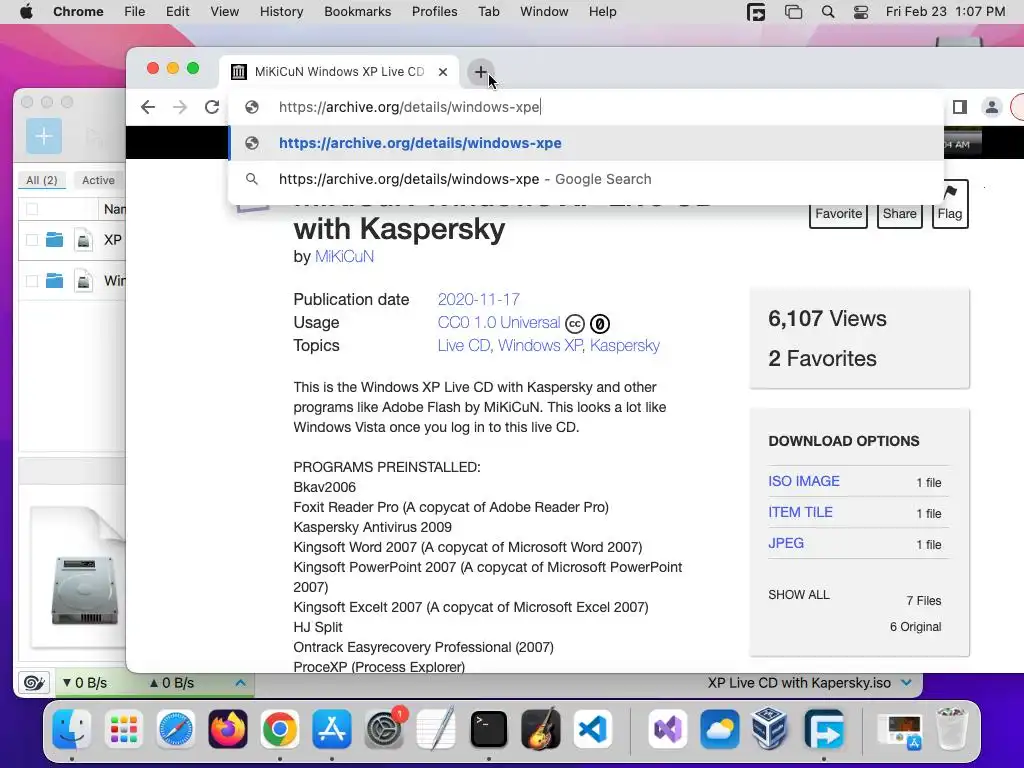
Task: Download the ISO IMAGE file
Action: pyautogui.click(x=804, y=481)
